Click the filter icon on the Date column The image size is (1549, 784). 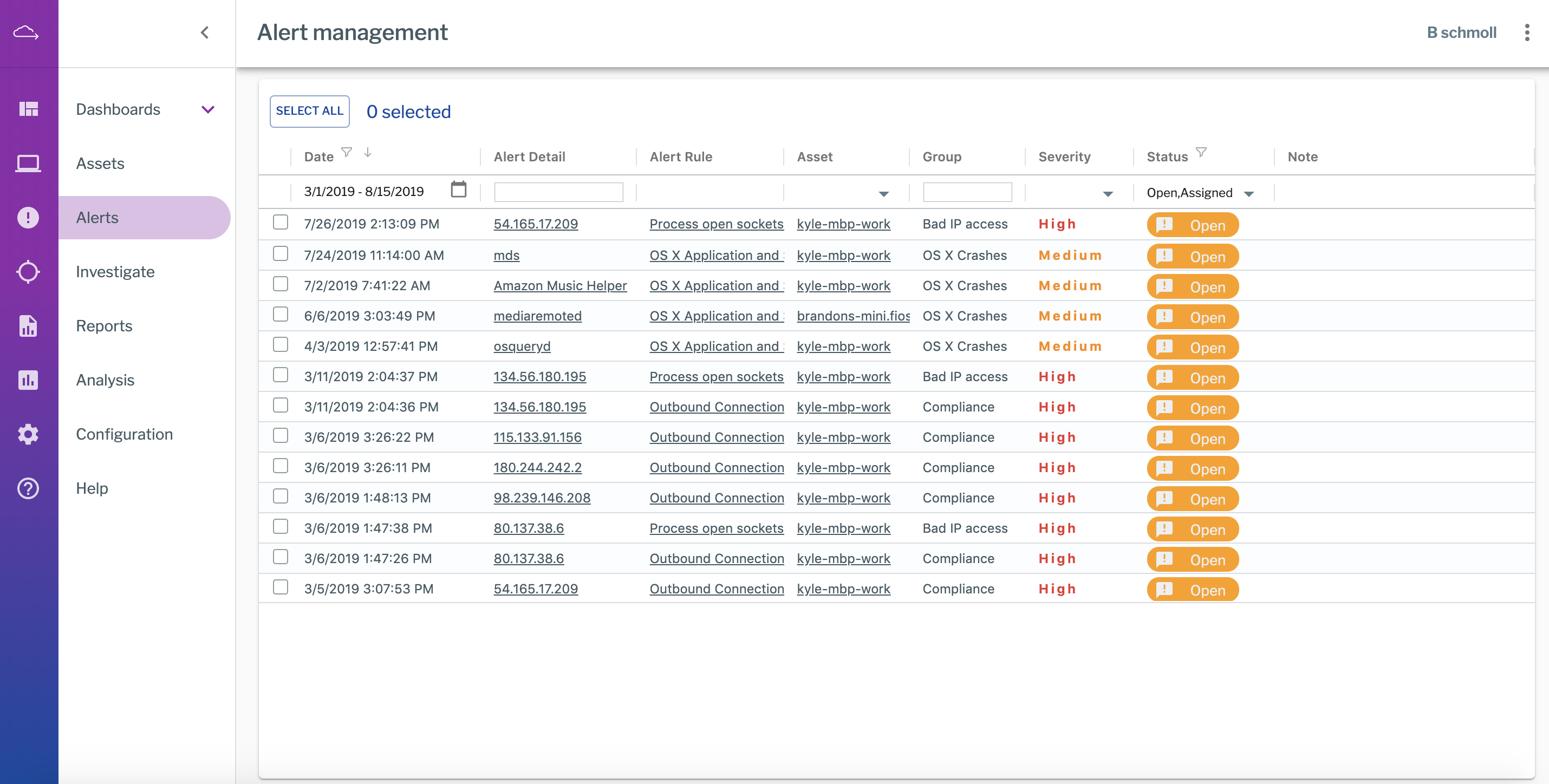[x=348, y=153]
